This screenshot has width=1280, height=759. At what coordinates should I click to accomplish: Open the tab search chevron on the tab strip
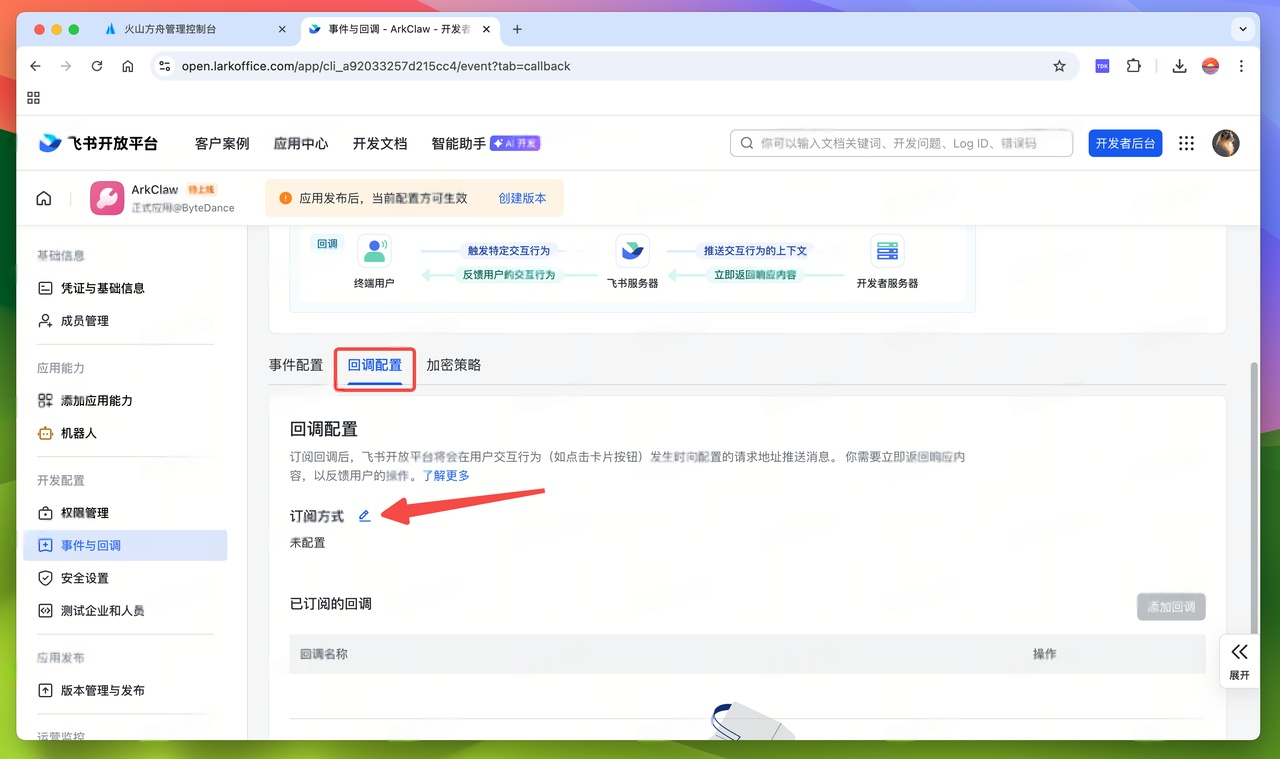tap(1243, 29)
